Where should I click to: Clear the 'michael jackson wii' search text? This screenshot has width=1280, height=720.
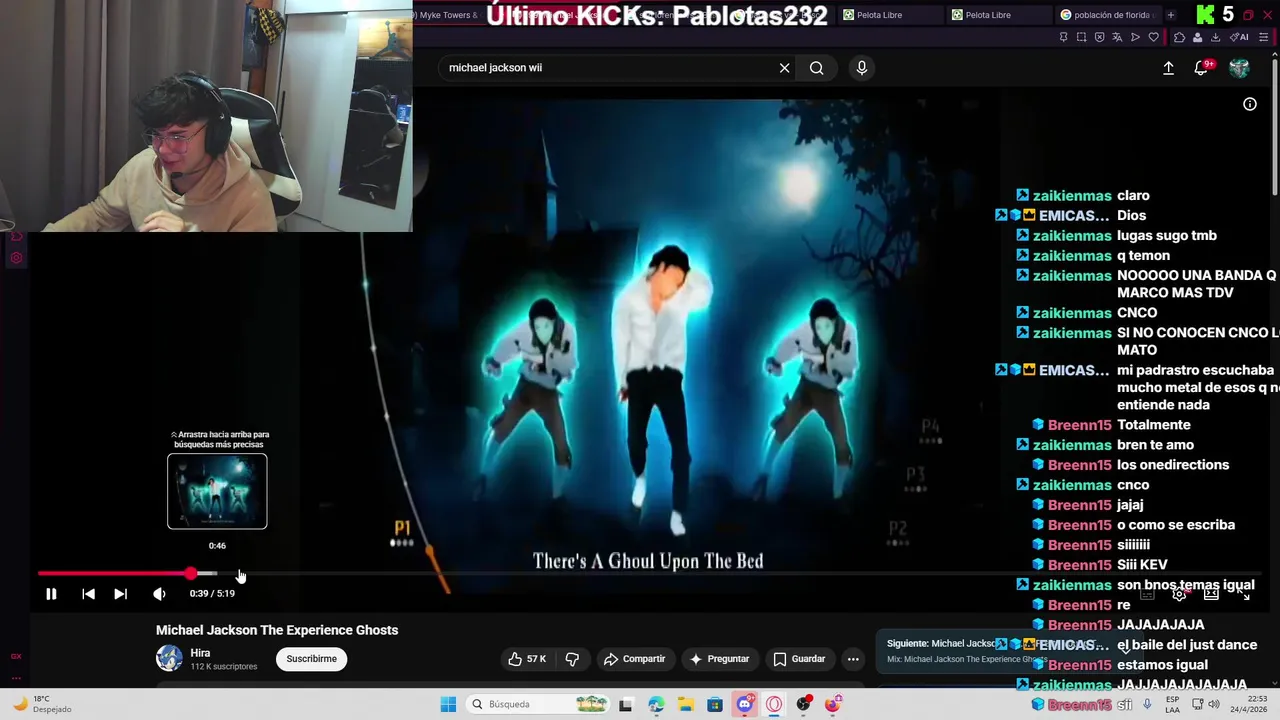tap(784, 68)
